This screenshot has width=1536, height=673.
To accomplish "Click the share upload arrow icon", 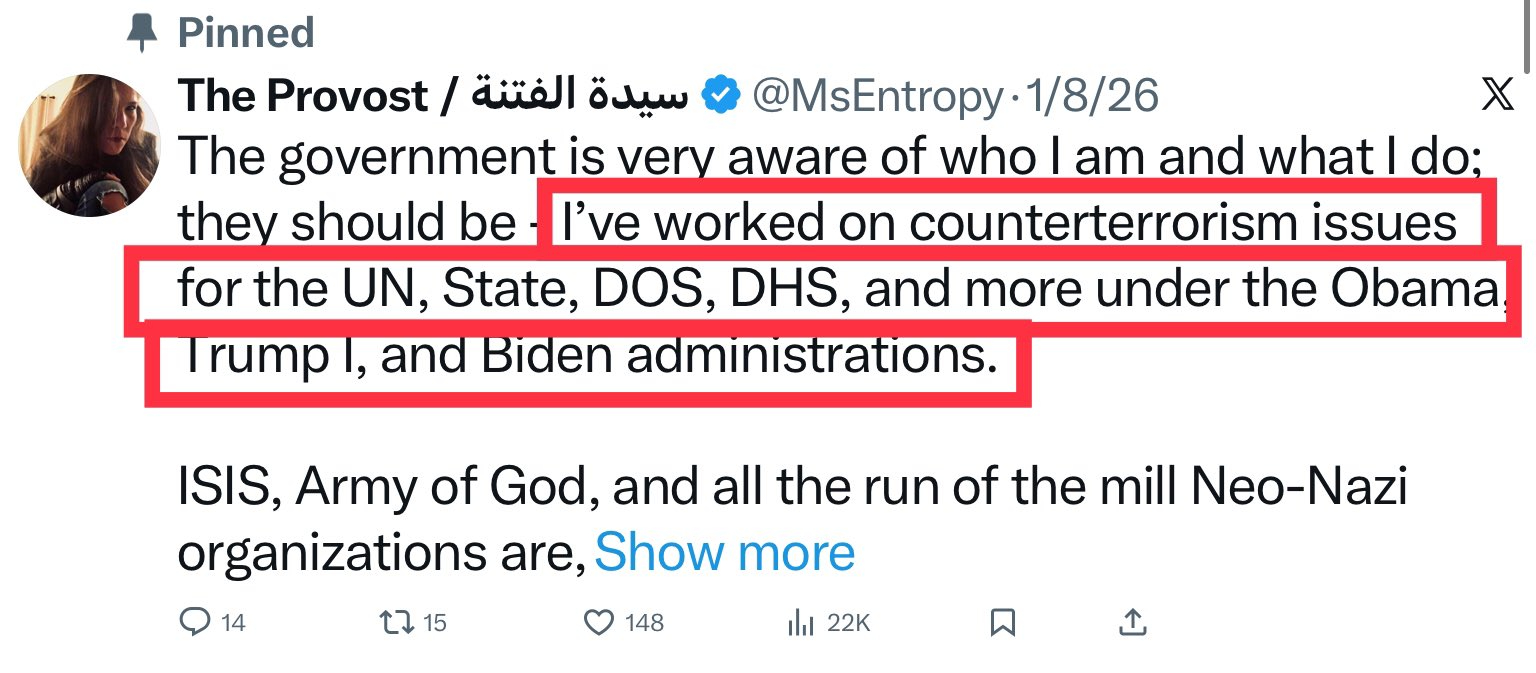I will [1132, 623].
